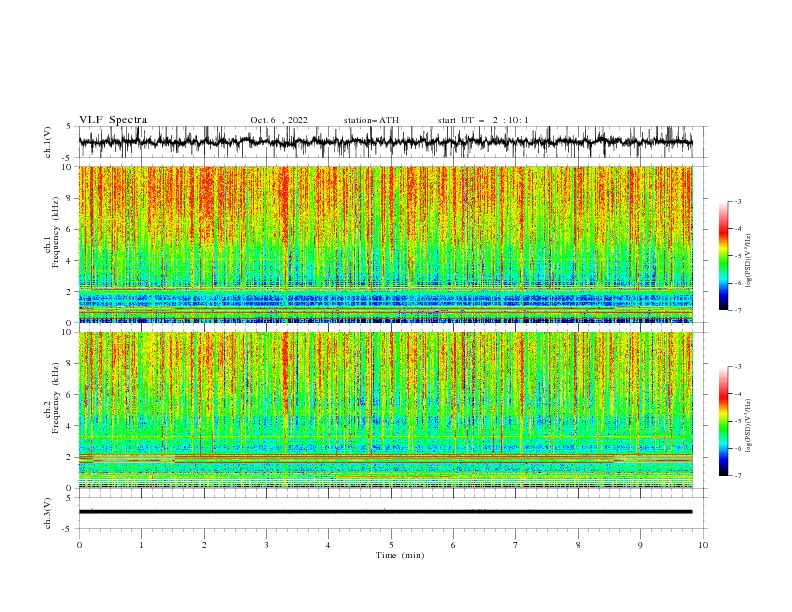This screenshot has height=612, width=792.
Task: Select the "ch.1 Frequency (kHz)" axis label
Action: click(x=52, y=230)
